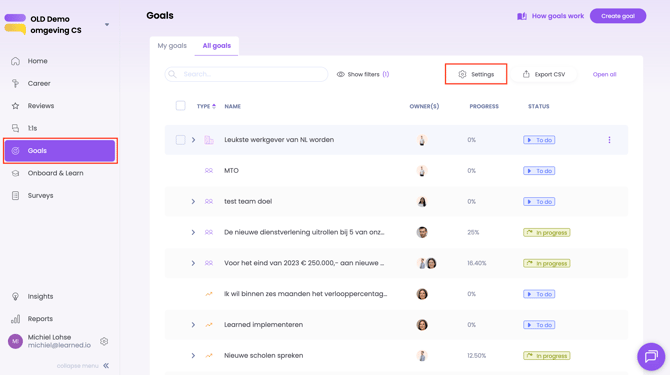This screenshot has height=375, width=670.
Task: Toggle the select-all checkbox in table header
Action: point(180,105)
